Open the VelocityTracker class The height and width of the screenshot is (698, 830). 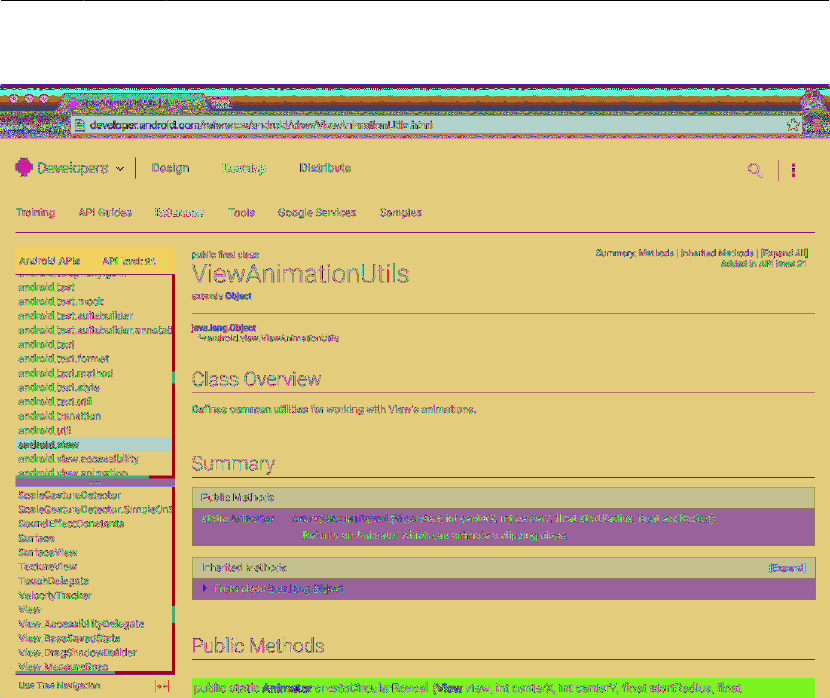pyautogui.click(x=55, y=595)
